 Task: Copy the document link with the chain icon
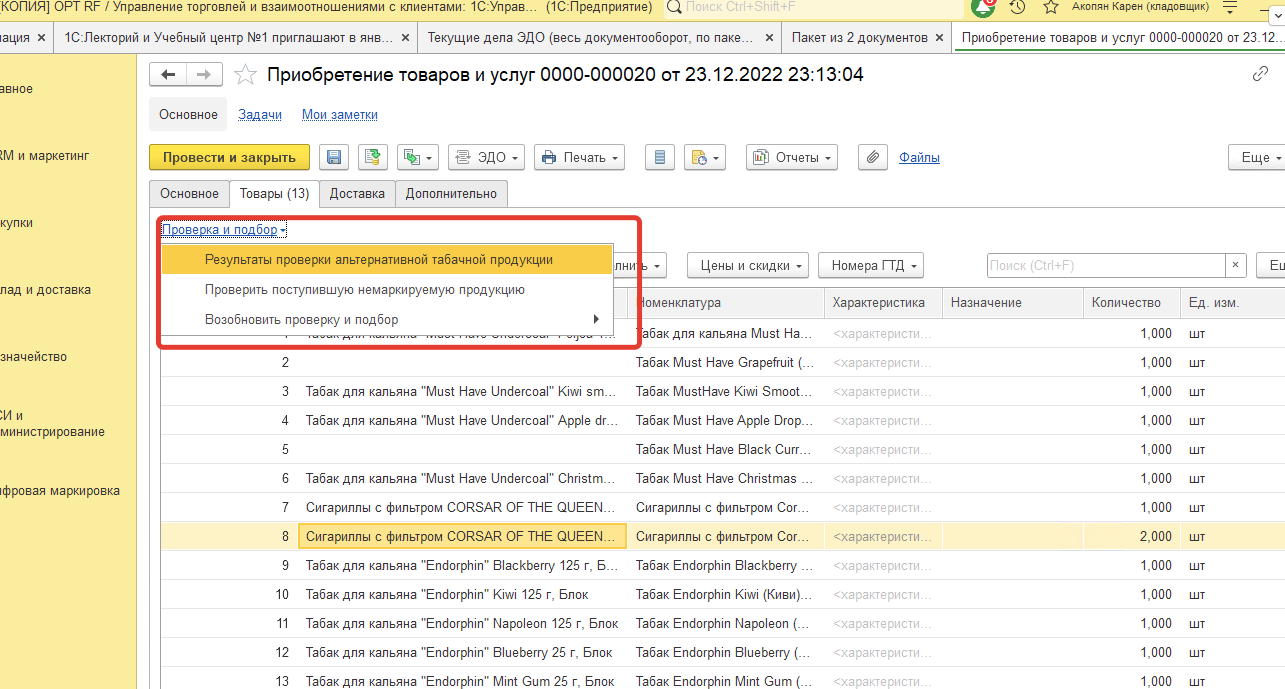(1260, 75)
